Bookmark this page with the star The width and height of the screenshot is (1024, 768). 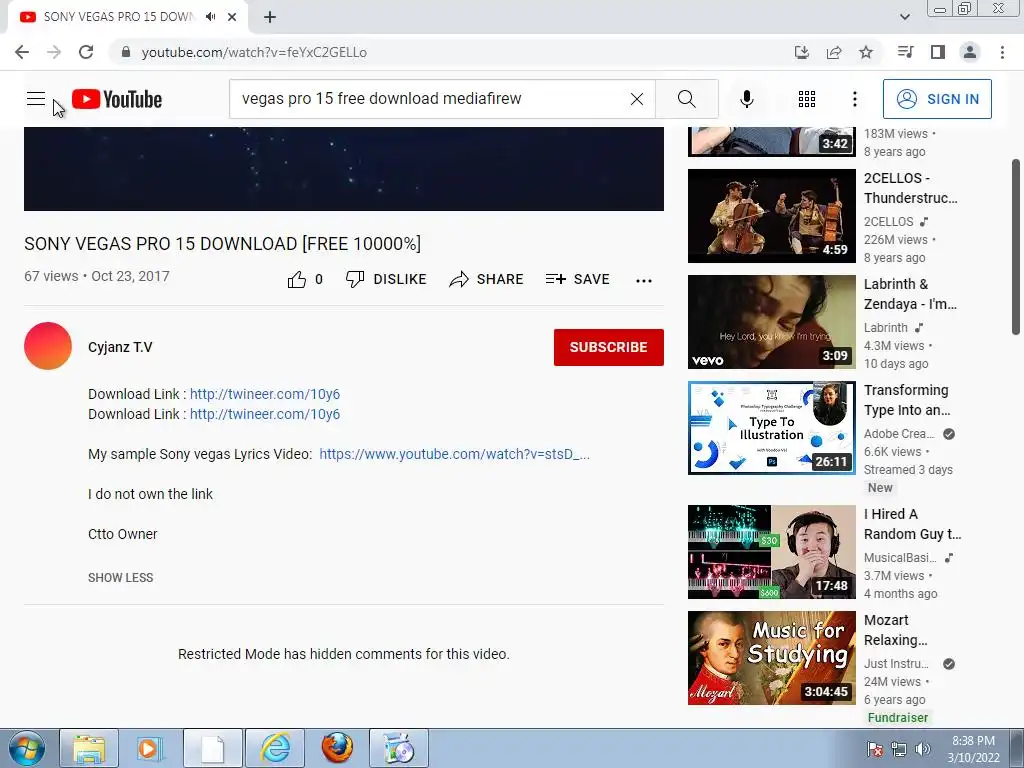[866, 52]
